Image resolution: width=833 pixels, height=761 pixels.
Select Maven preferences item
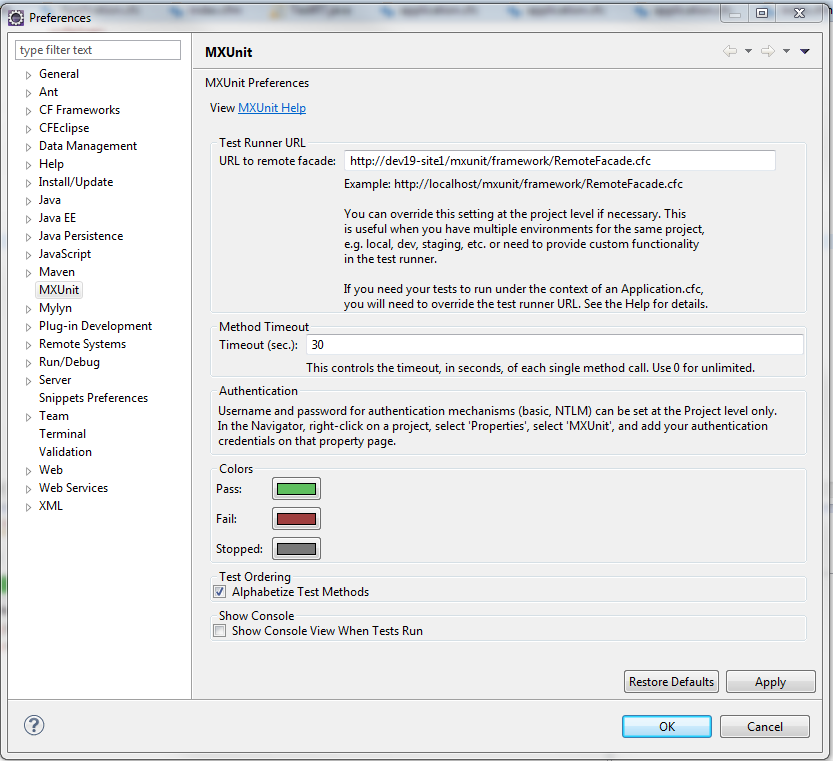[x=57, y=272]
